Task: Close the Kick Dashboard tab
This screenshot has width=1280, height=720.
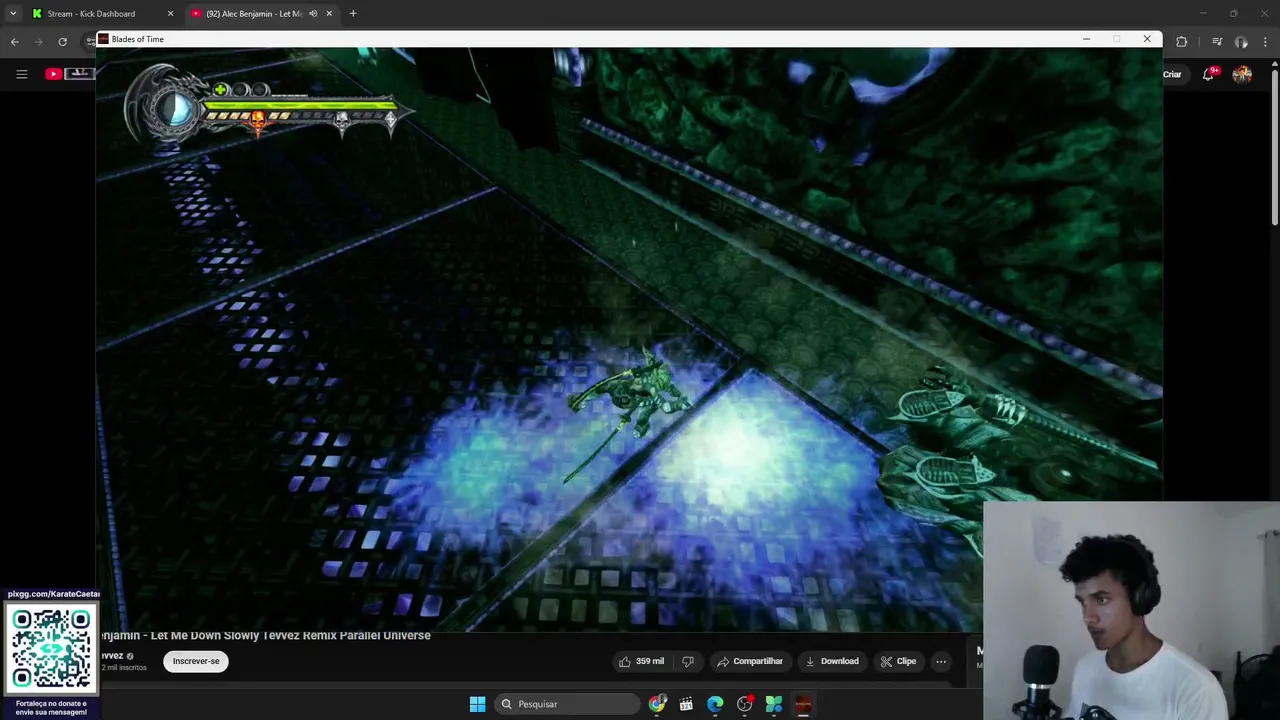Action: pyautogui.click(x=170, y=14)
